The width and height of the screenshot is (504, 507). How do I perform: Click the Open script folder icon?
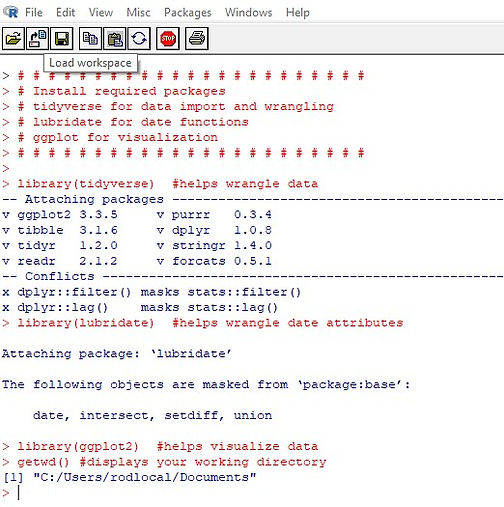[13, 39]
